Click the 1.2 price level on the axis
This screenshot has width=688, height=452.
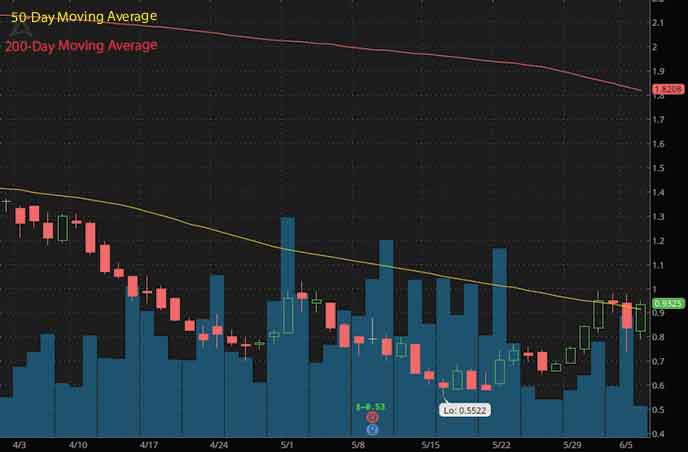(x=658, y=241)
